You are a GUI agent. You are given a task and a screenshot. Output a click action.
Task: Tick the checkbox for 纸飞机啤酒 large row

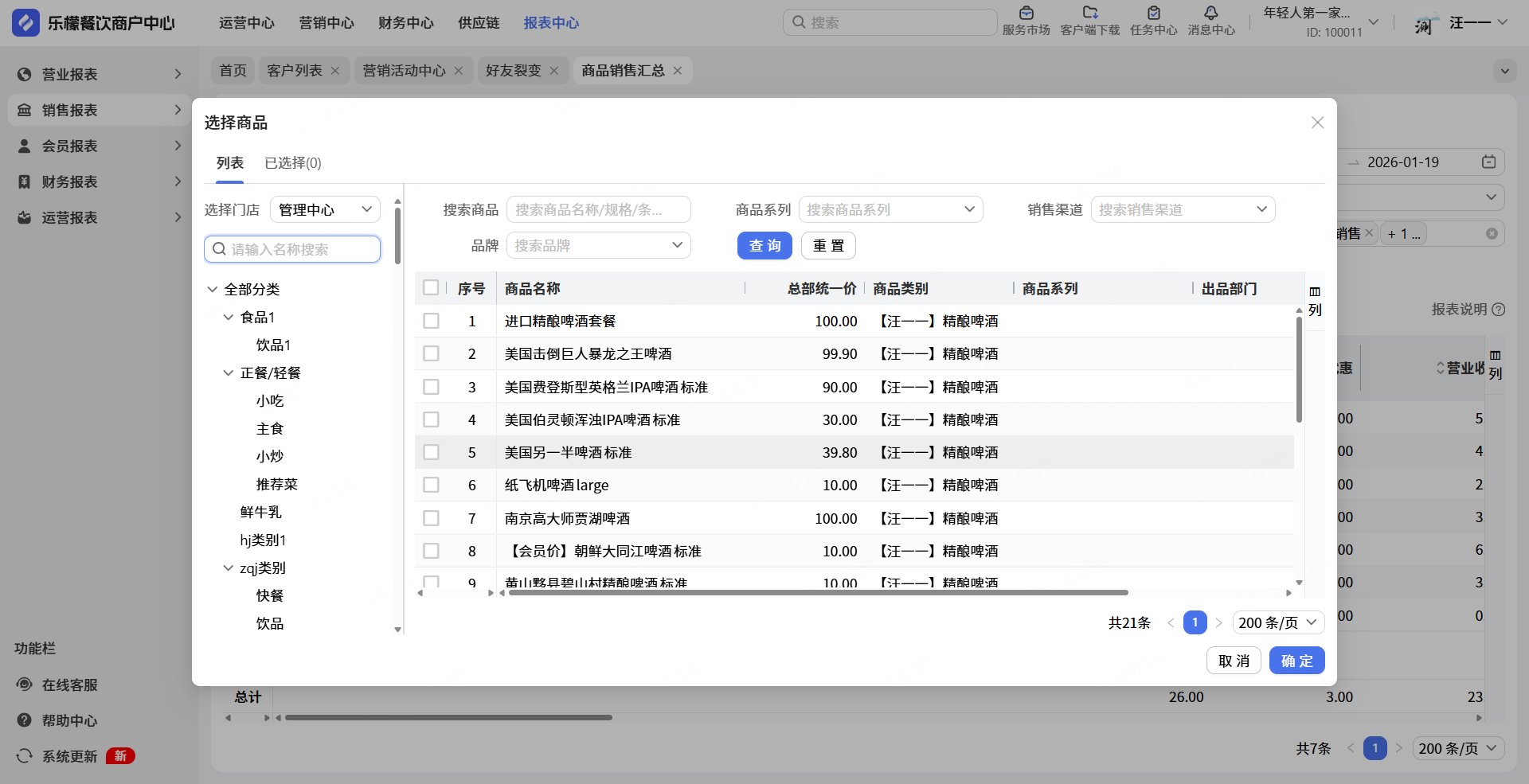[x=431, y=485]
